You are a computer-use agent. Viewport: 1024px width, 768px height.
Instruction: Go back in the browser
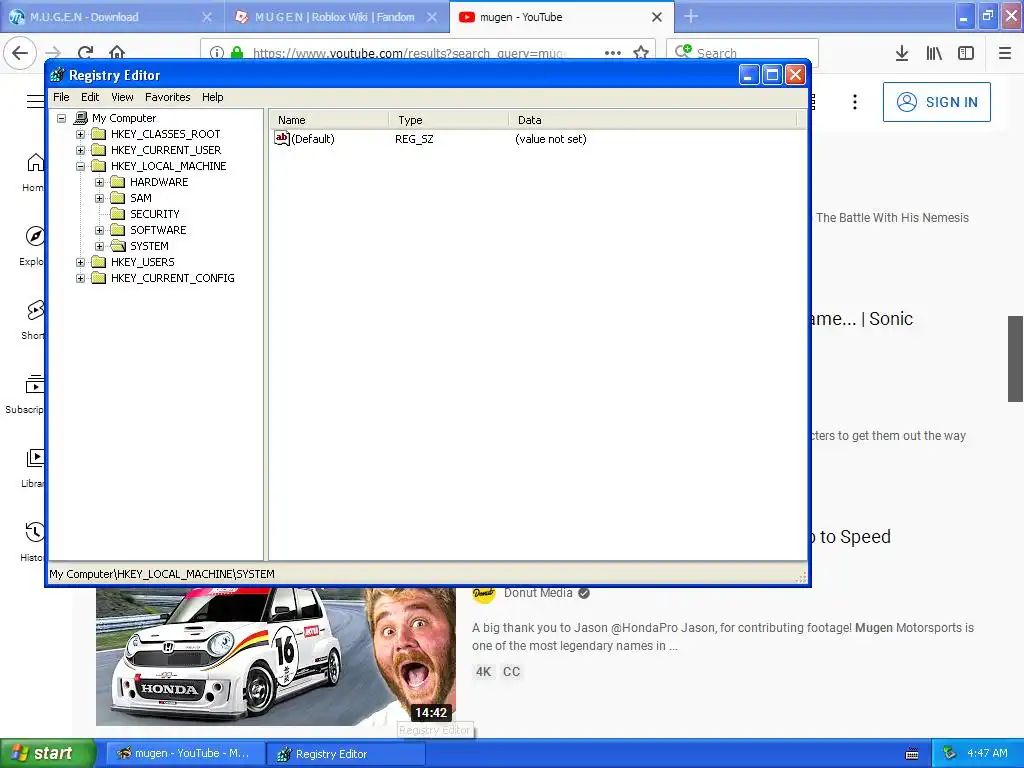pos(20,53)
